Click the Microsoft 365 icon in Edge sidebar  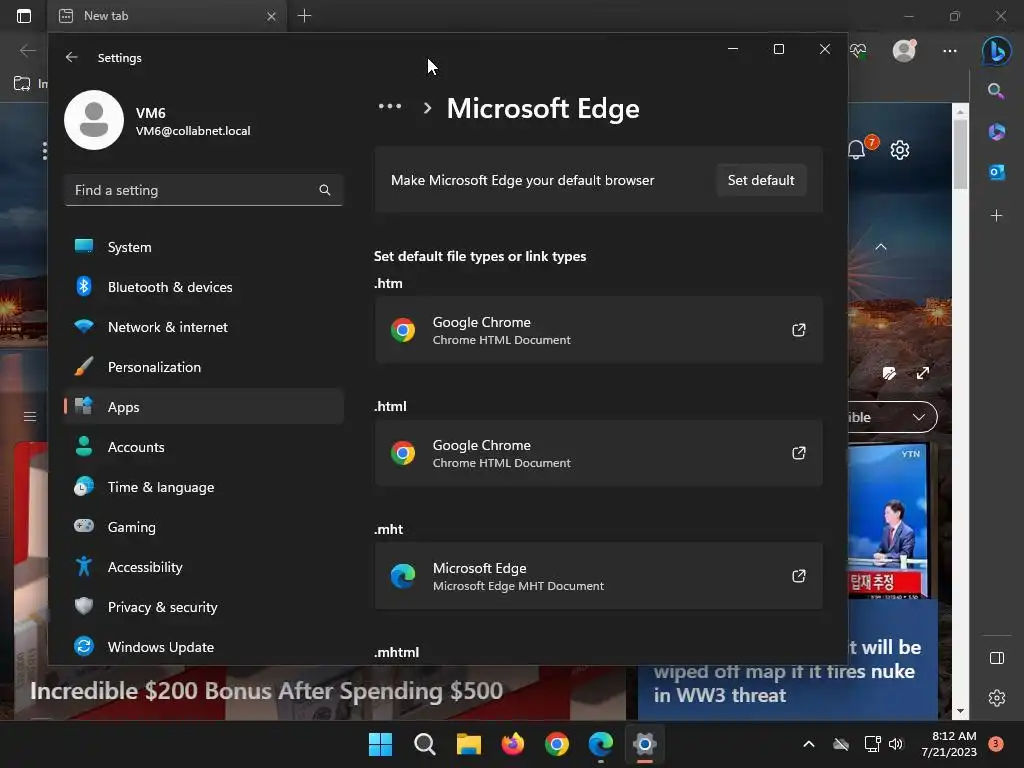[x=997, y=131]
